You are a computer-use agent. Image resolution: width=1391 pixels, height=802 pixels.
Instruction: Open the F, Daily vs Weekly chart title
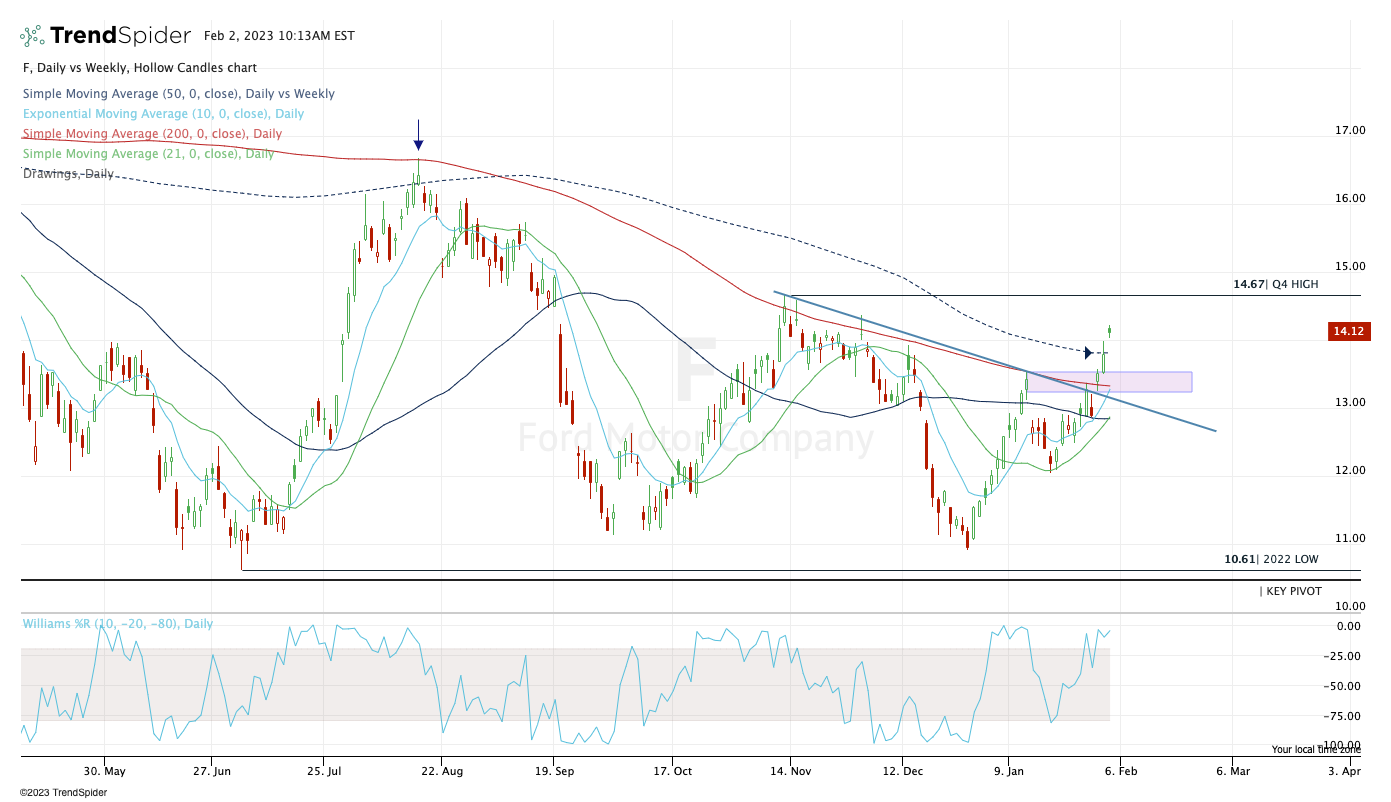(139, 68)
